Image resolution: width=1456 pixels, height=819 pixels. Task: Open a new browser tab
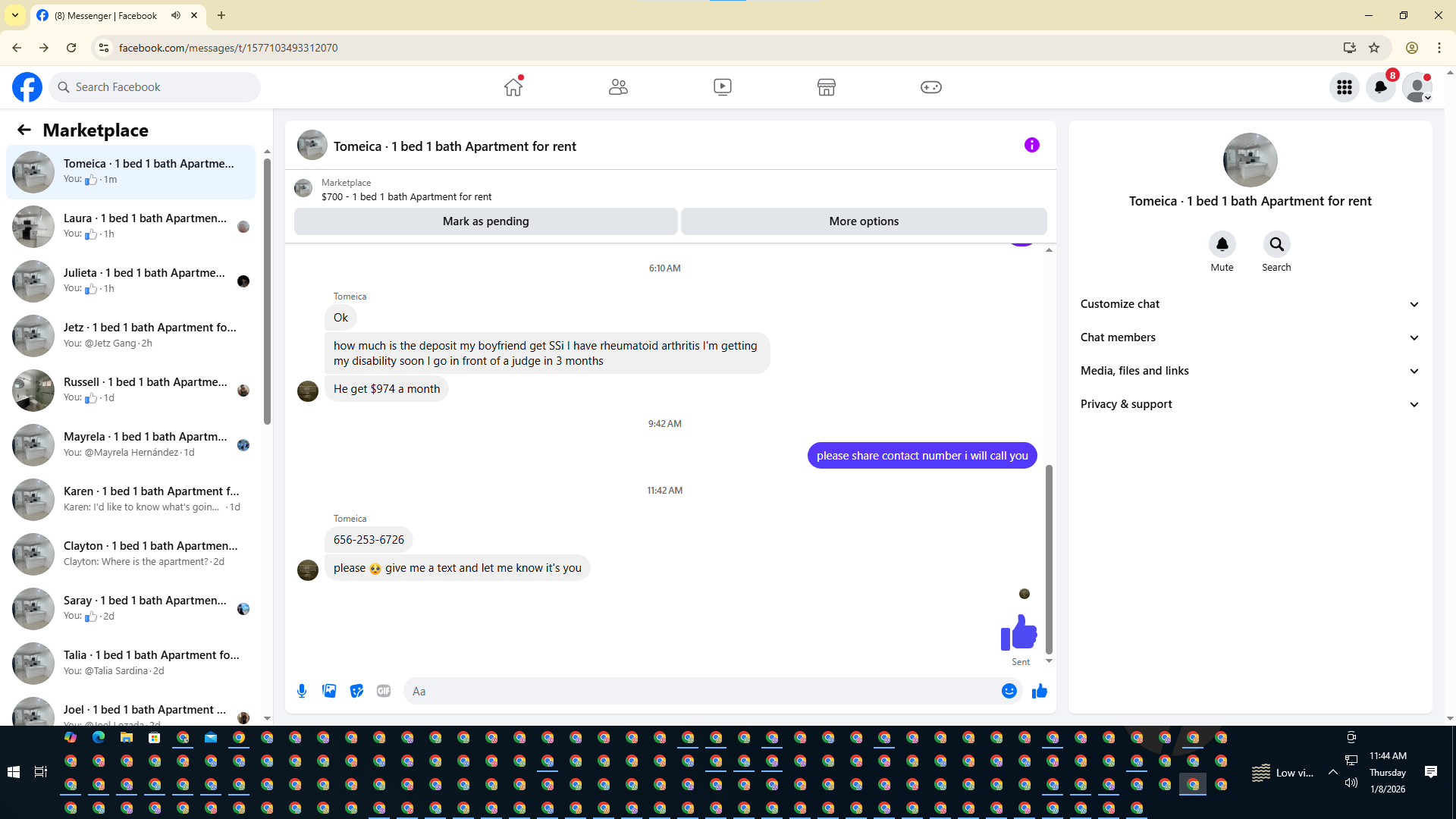[221, 15]
